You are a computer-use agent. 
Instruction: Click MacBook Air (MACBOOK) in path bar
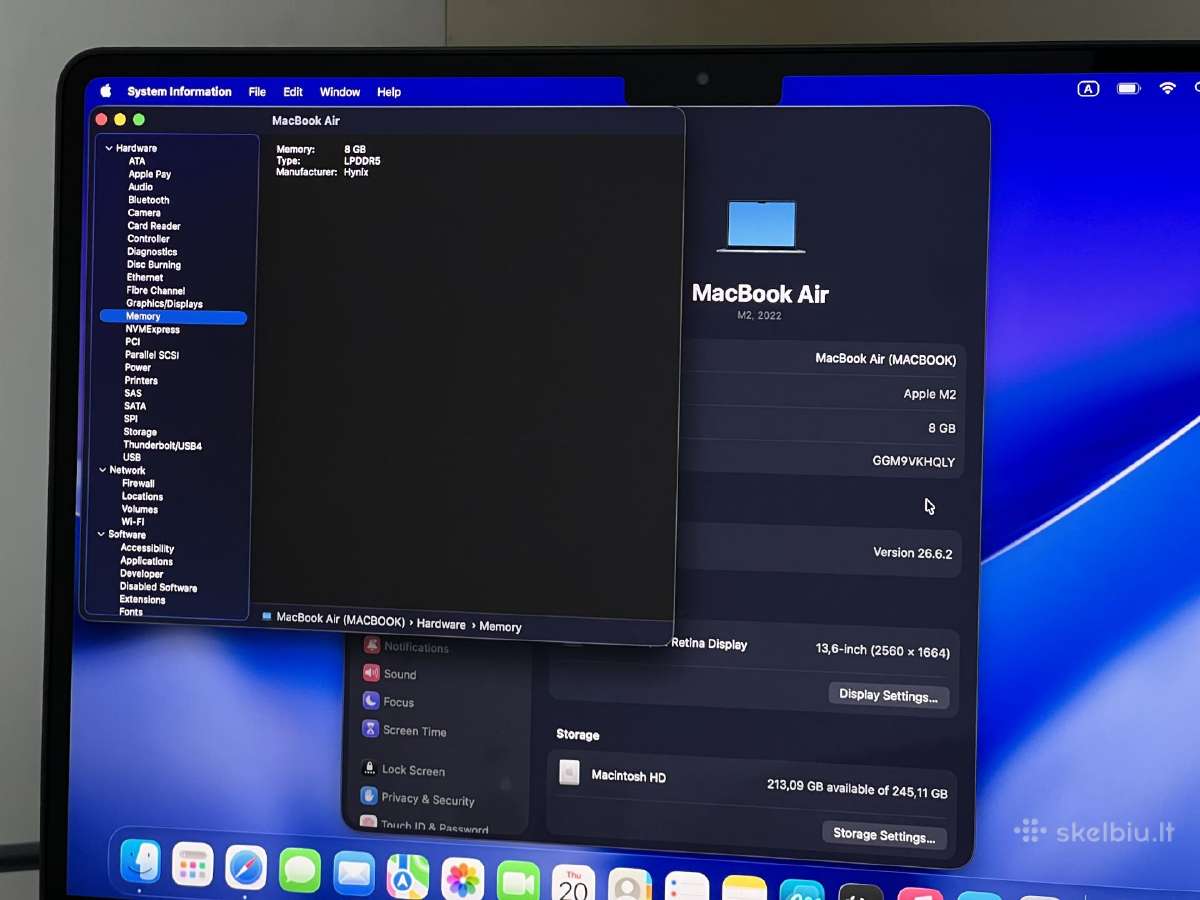[x=340, y=619]
